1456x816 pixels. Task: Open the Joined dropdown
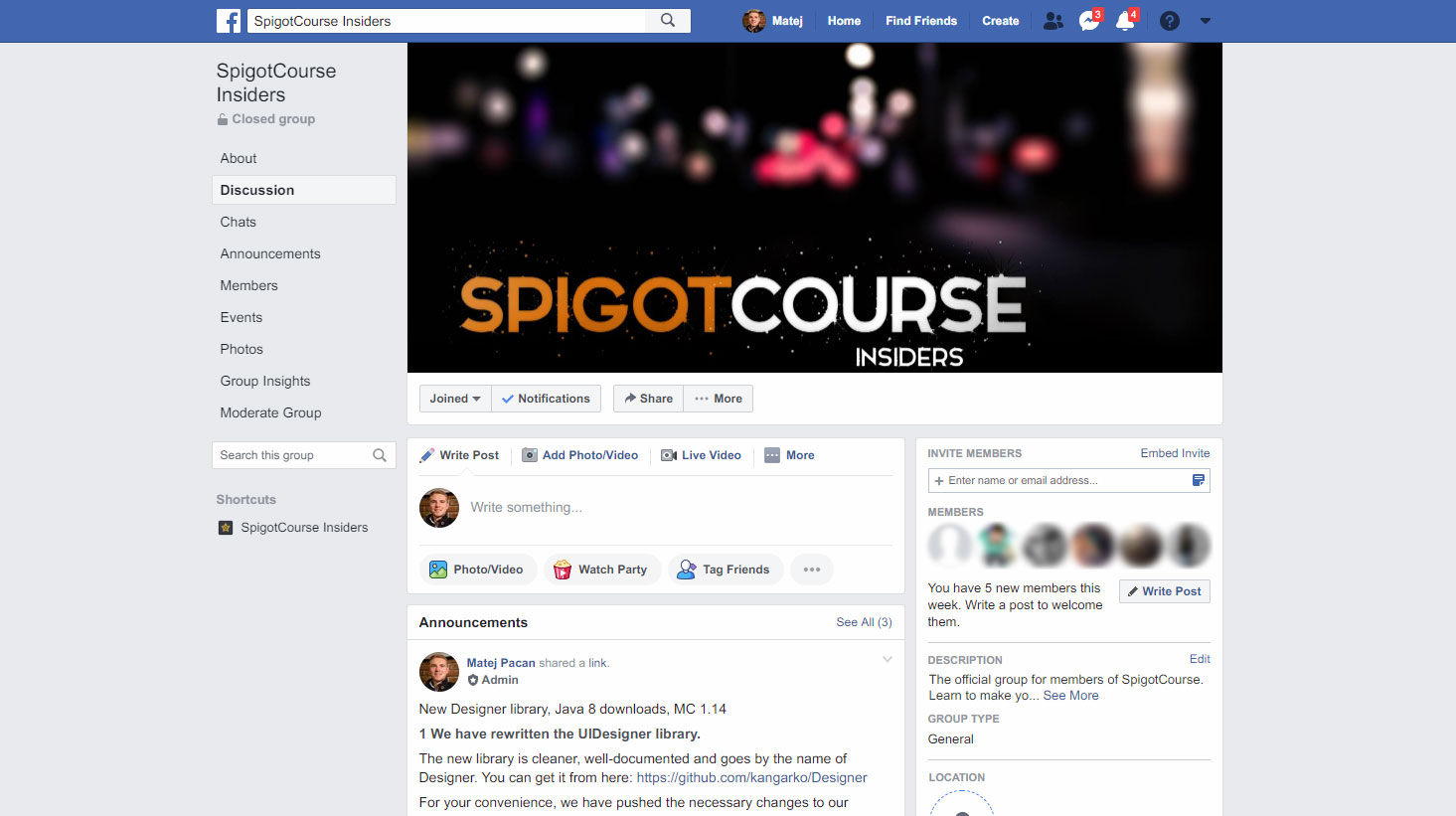455,399
